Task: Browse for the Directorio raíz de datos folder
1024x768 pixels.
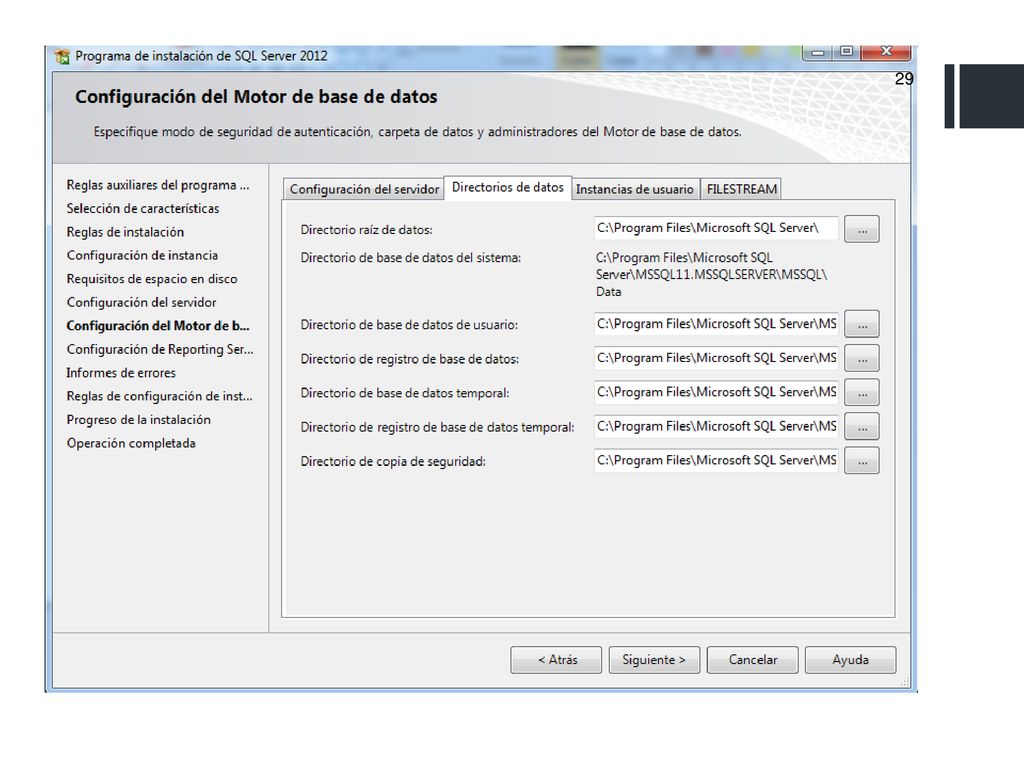Action: (x=862, y=229)
